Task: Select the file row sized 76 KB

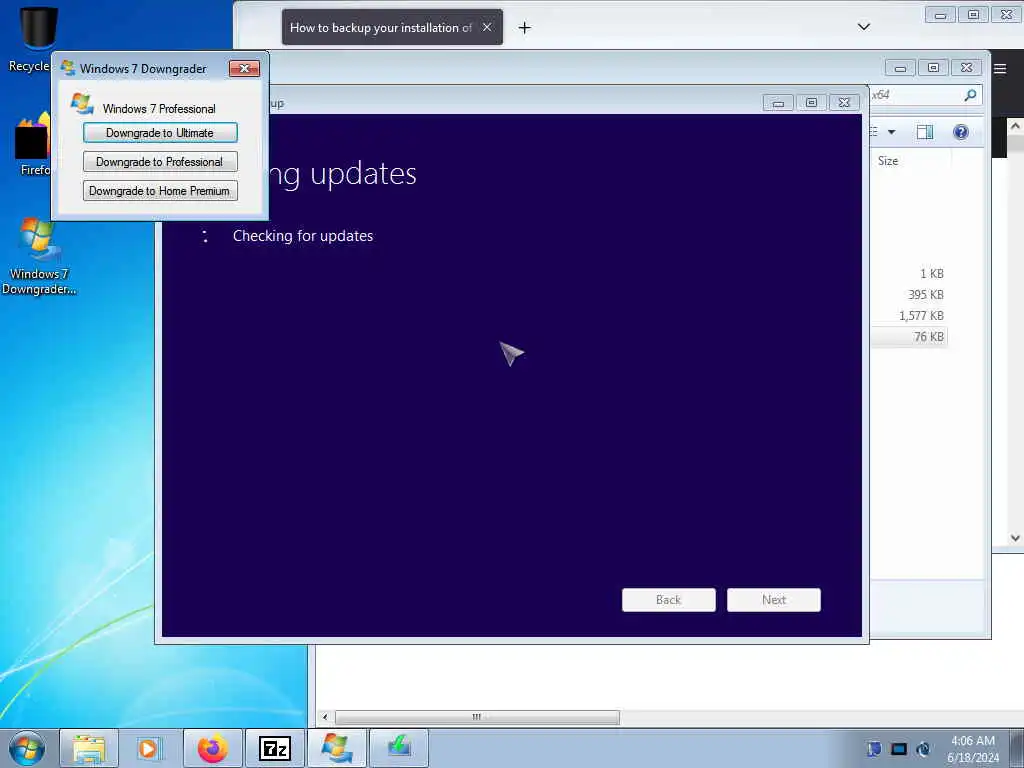Action: [x=909, y=337]
